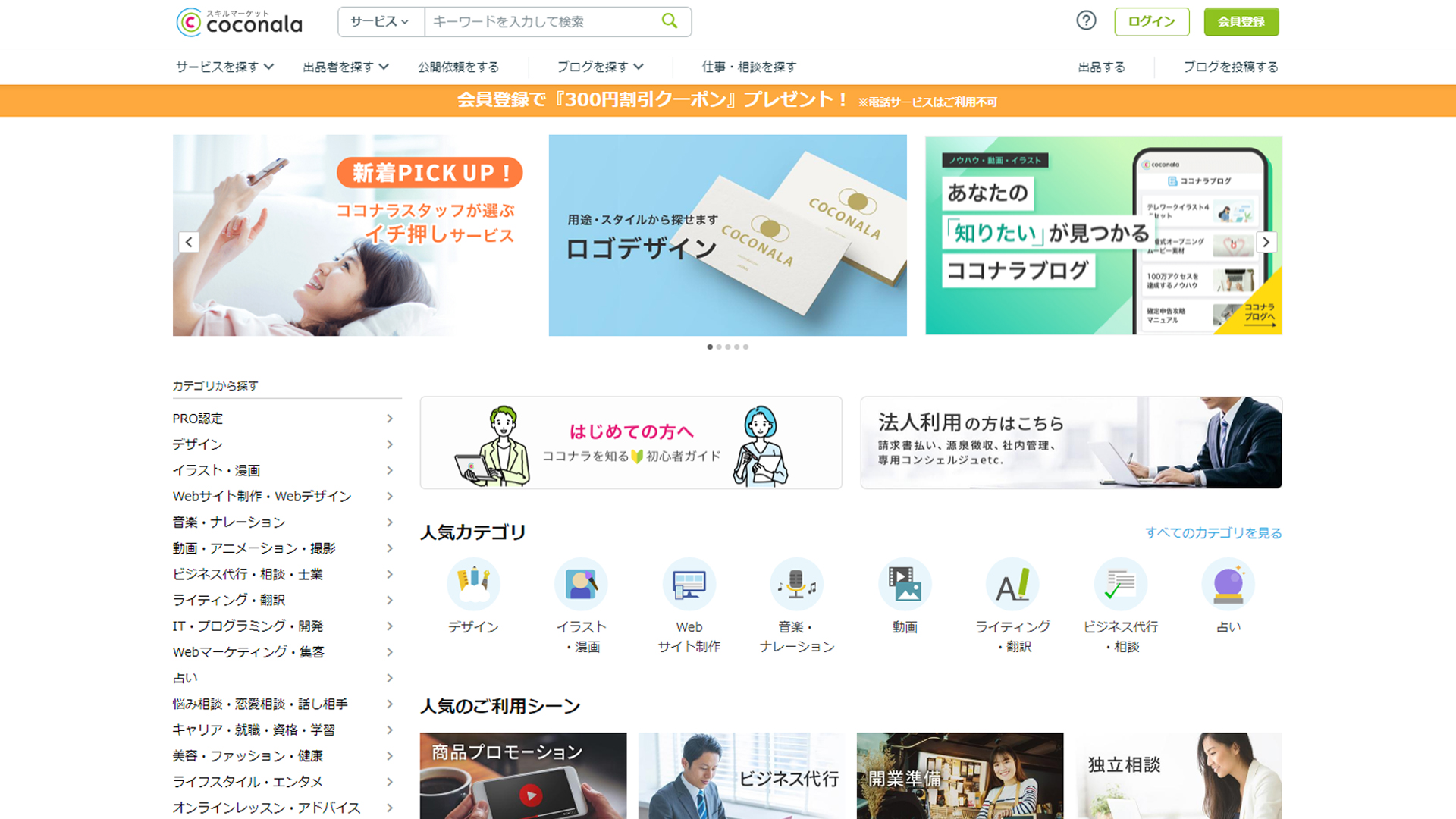1456x819 pixels.
Task: Select the 占い crystal ball icon
Action: [x=1228, y=584]
